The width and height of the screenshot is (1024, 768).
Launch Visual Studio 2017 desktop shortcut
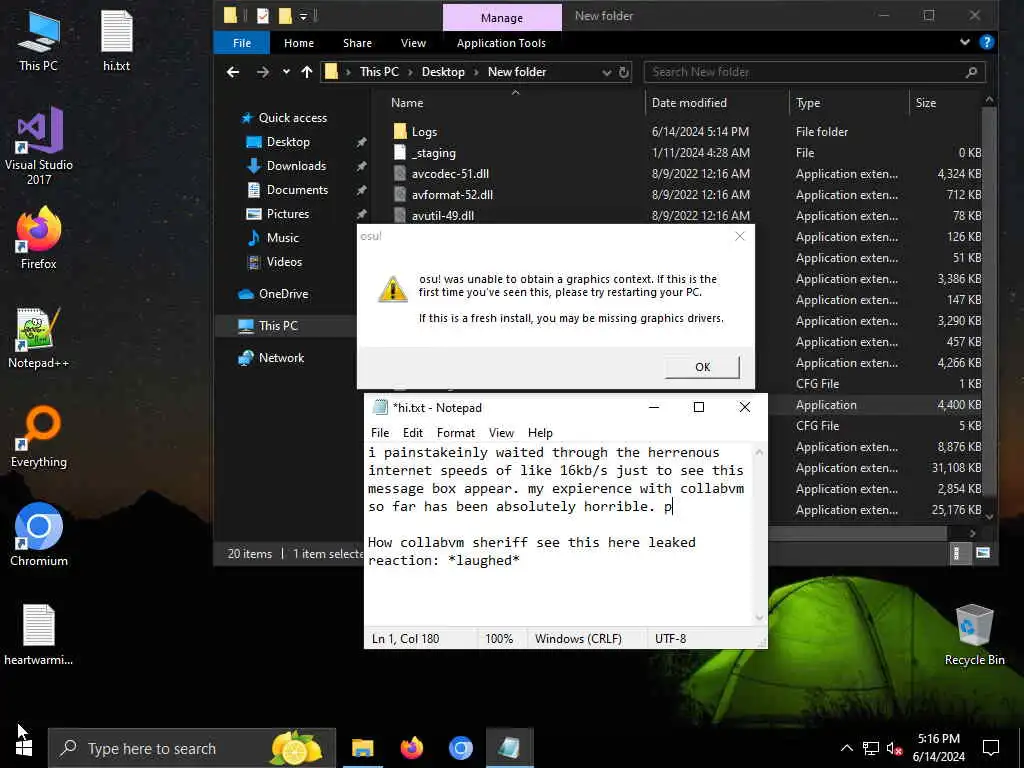(39, 146)
